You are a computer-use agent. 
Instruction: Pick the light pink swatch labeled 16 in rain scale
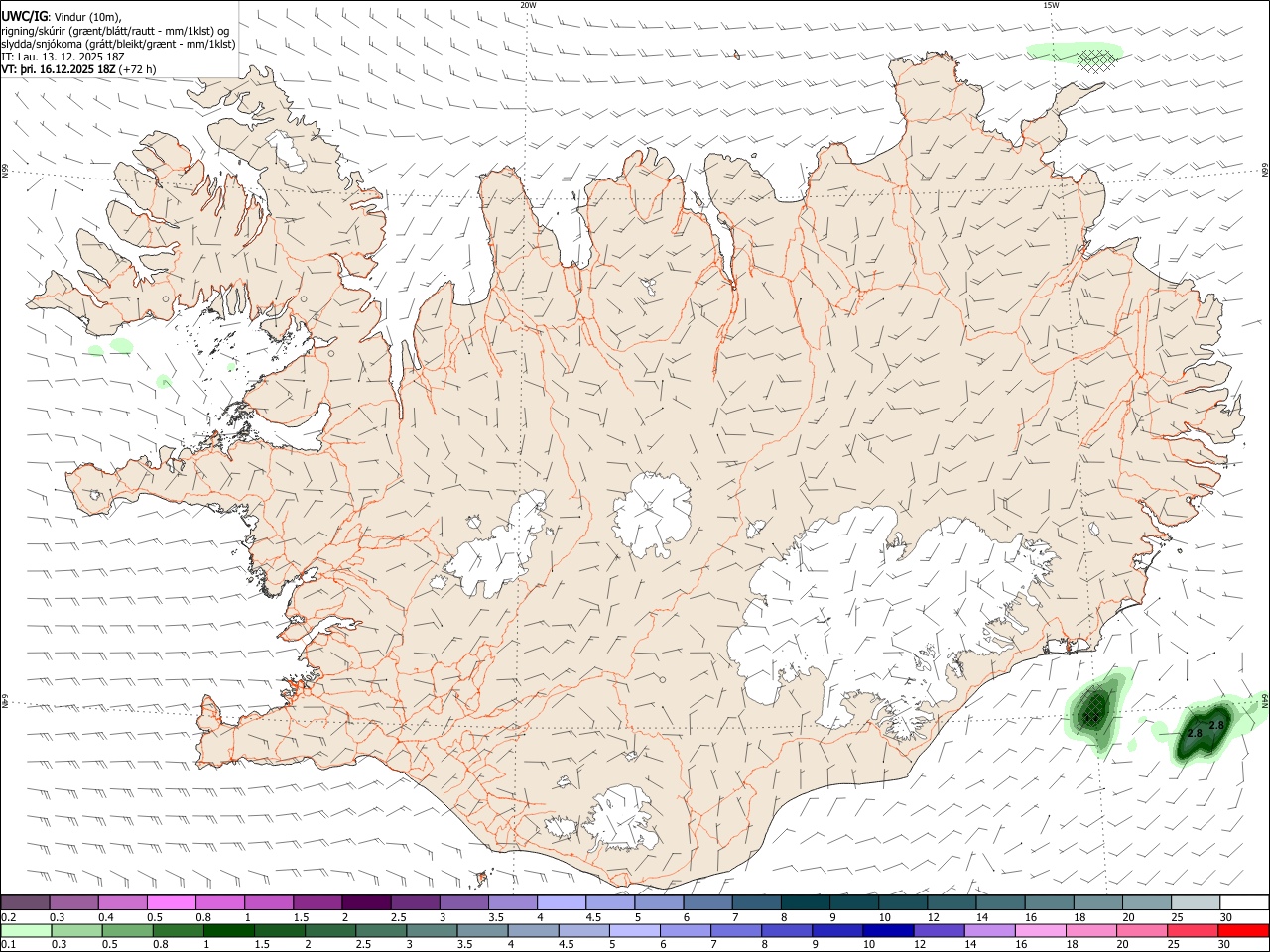pyautogui.click(x=1039, y=930)
